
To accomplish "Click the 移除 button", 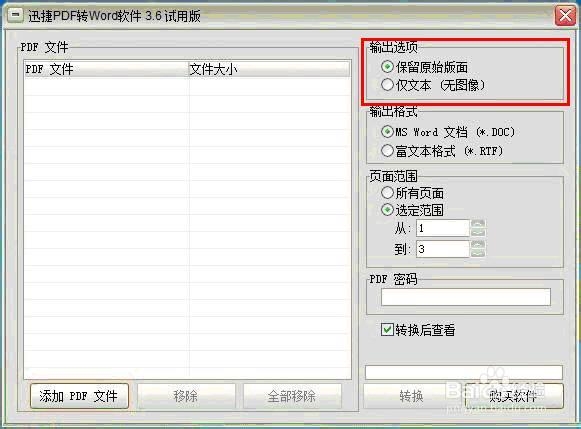I will (x=186, y=396).
